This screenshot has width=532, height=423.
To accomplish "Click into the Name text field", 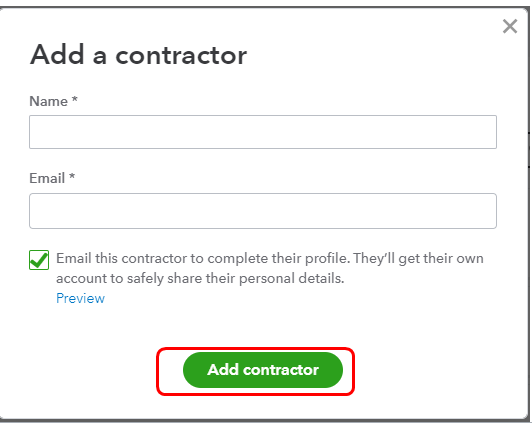I will (263, 132).
